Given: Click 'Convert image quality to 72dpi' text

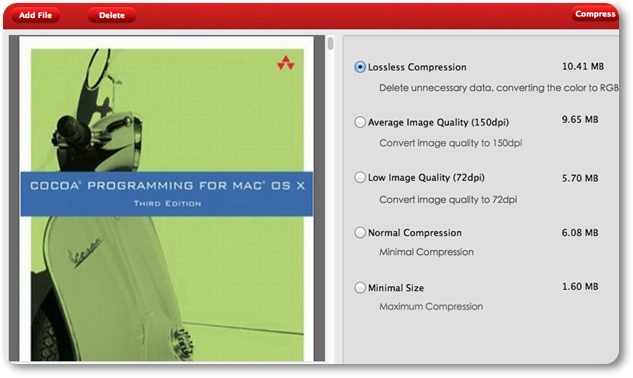Looking at the screenshot, I should pyautogui.click(x=448, y=200).
